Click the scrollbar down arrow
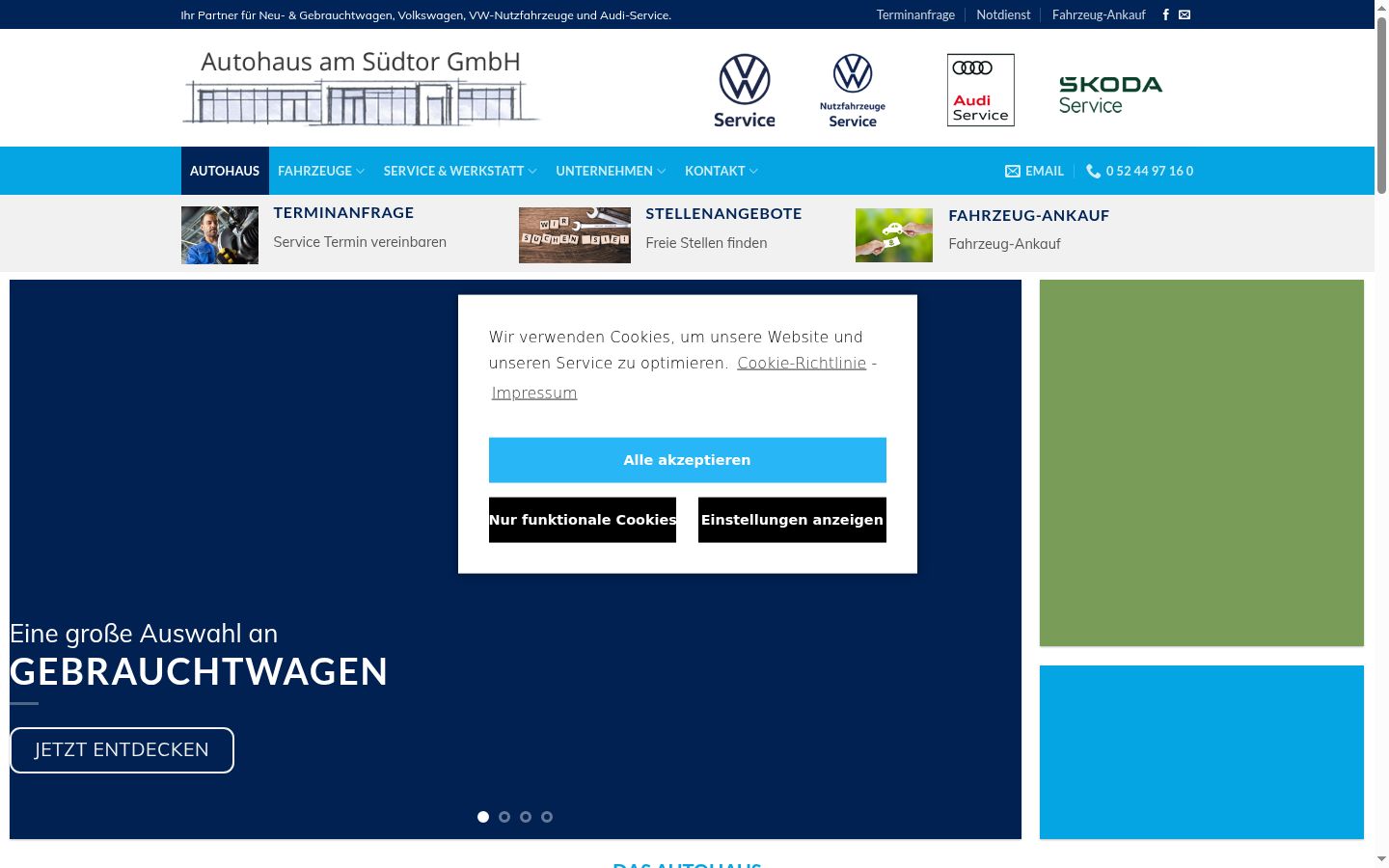 coord(1381,858)
